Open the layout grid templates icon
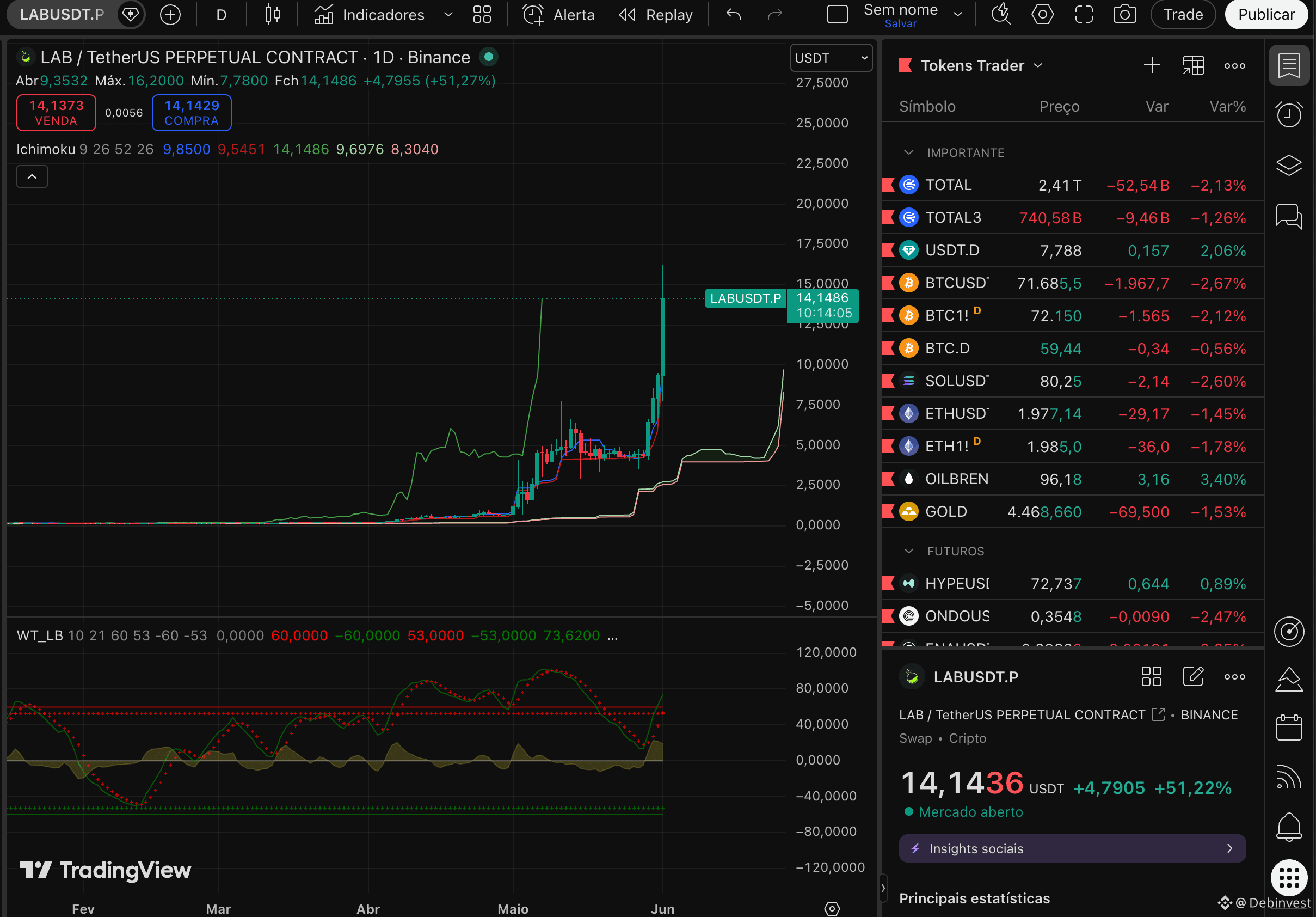The height and width of the screenshot is (917, 1316). coord(482,14)
